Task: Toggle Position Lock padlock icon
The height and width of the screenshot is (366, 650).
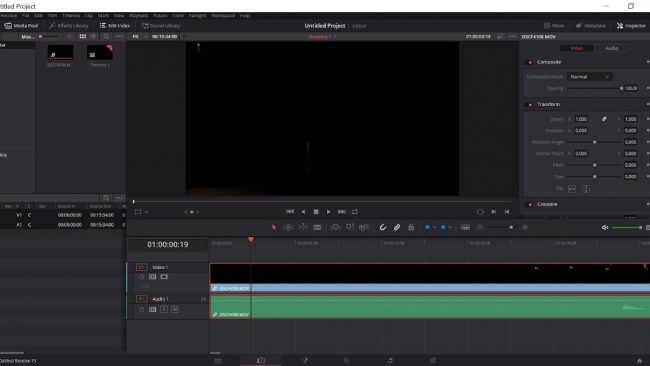Action: [x=411, y=227]
